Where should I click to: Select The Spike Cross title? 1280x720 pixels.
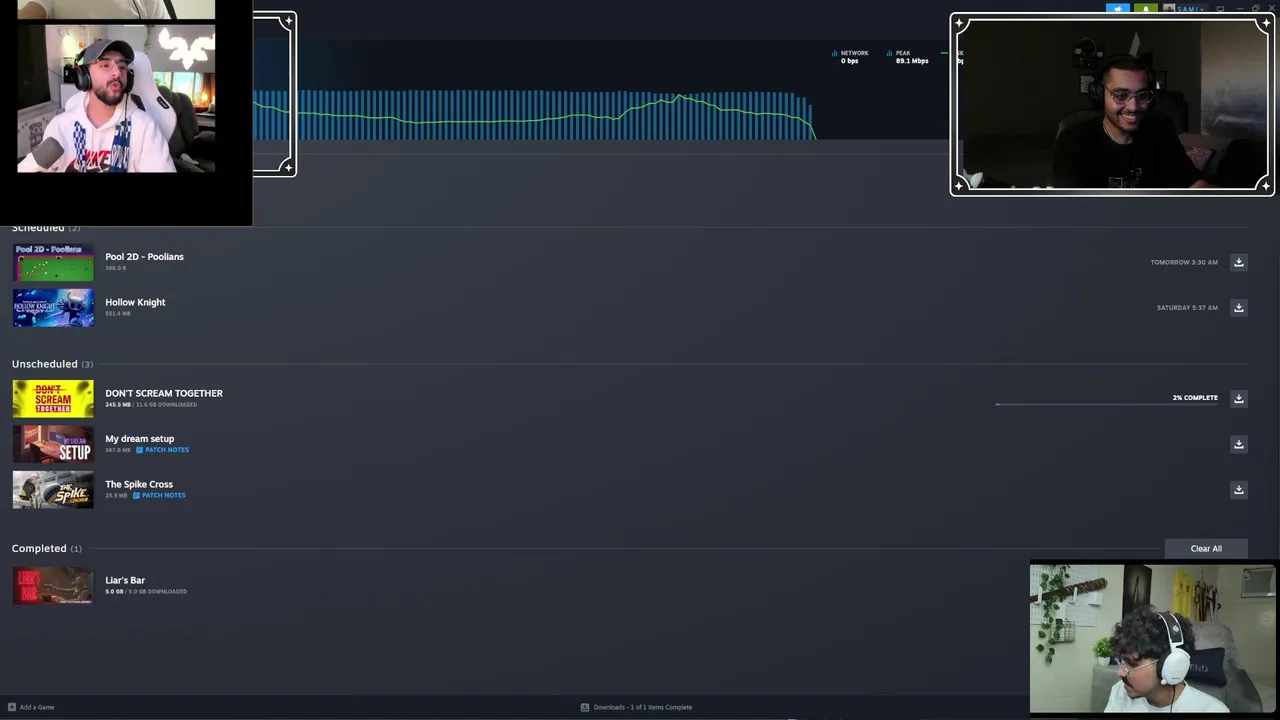(x=139, y=484)
